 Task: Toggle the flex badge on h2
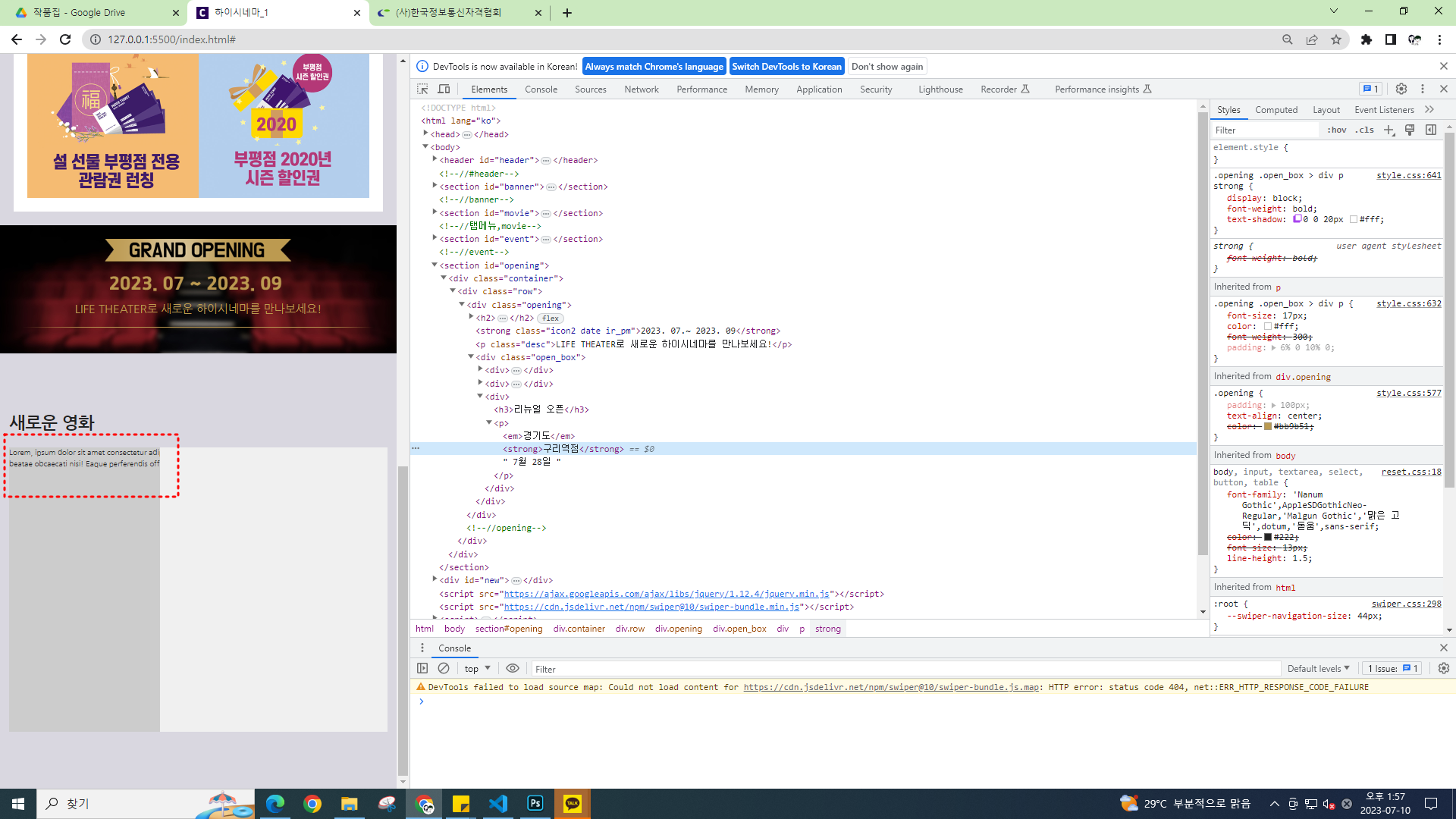tap(551, 318)
